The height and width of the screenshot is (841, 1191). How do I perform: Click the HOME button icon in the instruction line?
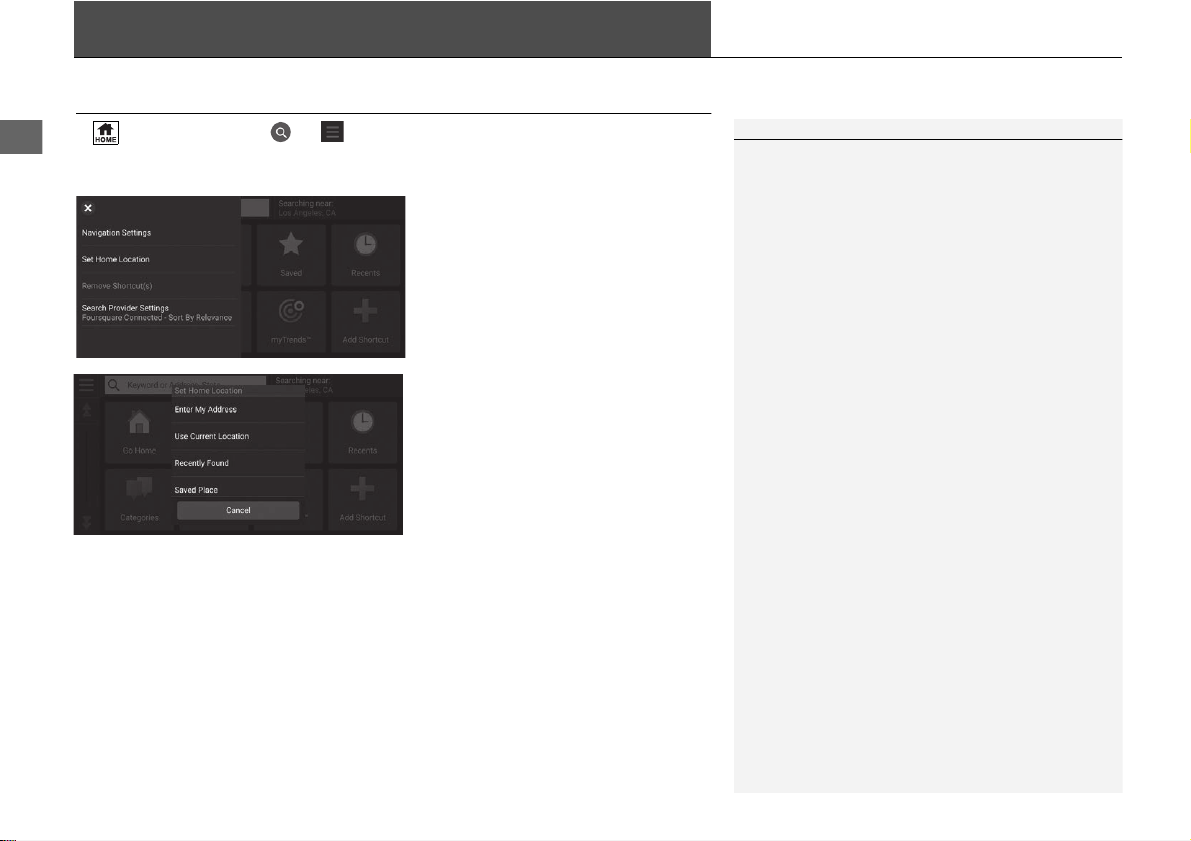tap(106, 133)
